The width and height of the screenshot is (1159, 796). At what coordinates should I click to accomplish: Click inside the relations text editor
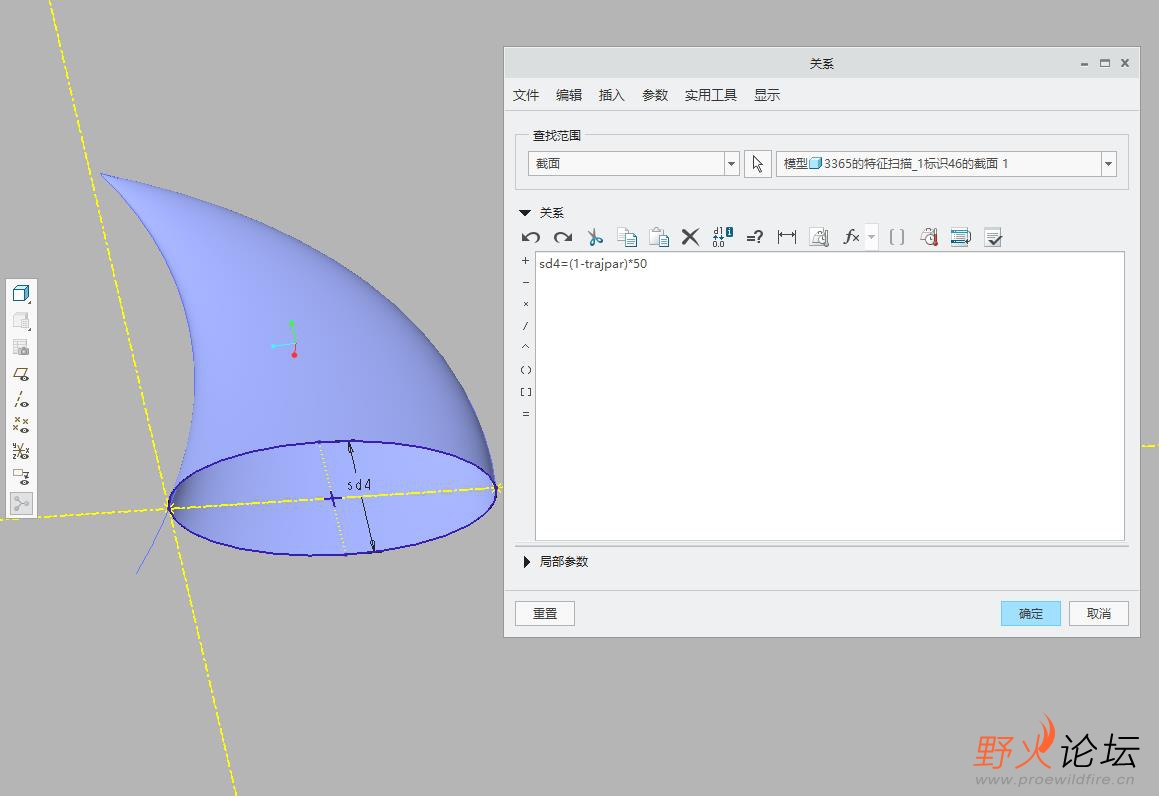click(830, 400)
